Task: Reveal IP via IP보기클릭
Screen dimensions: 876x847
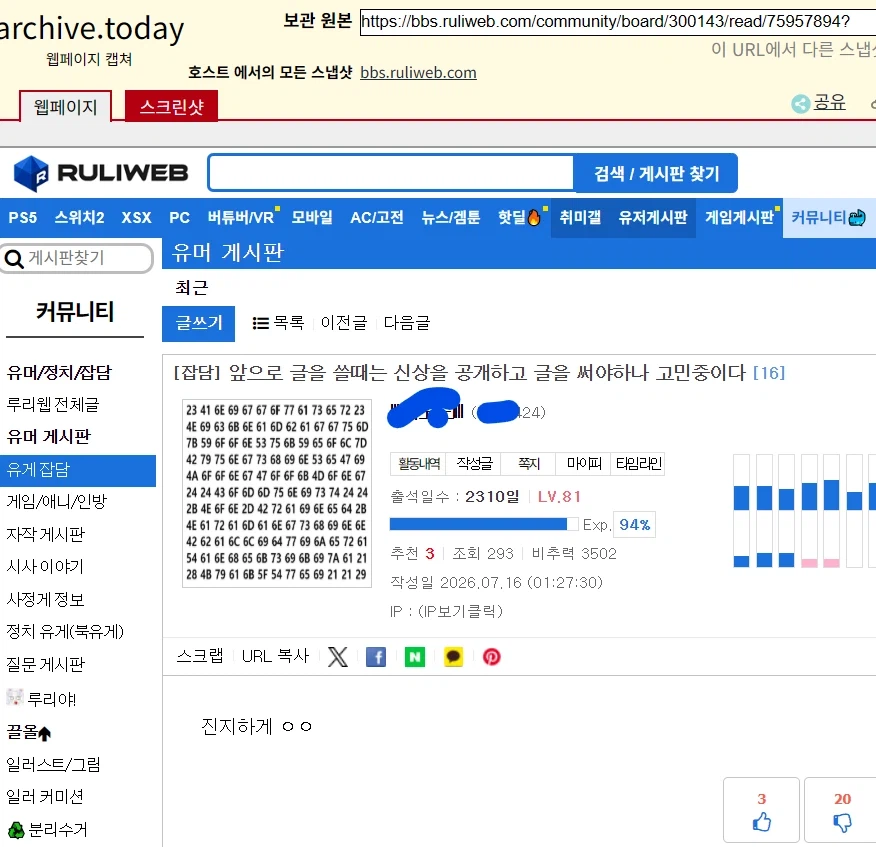Action: pos(460,611)
